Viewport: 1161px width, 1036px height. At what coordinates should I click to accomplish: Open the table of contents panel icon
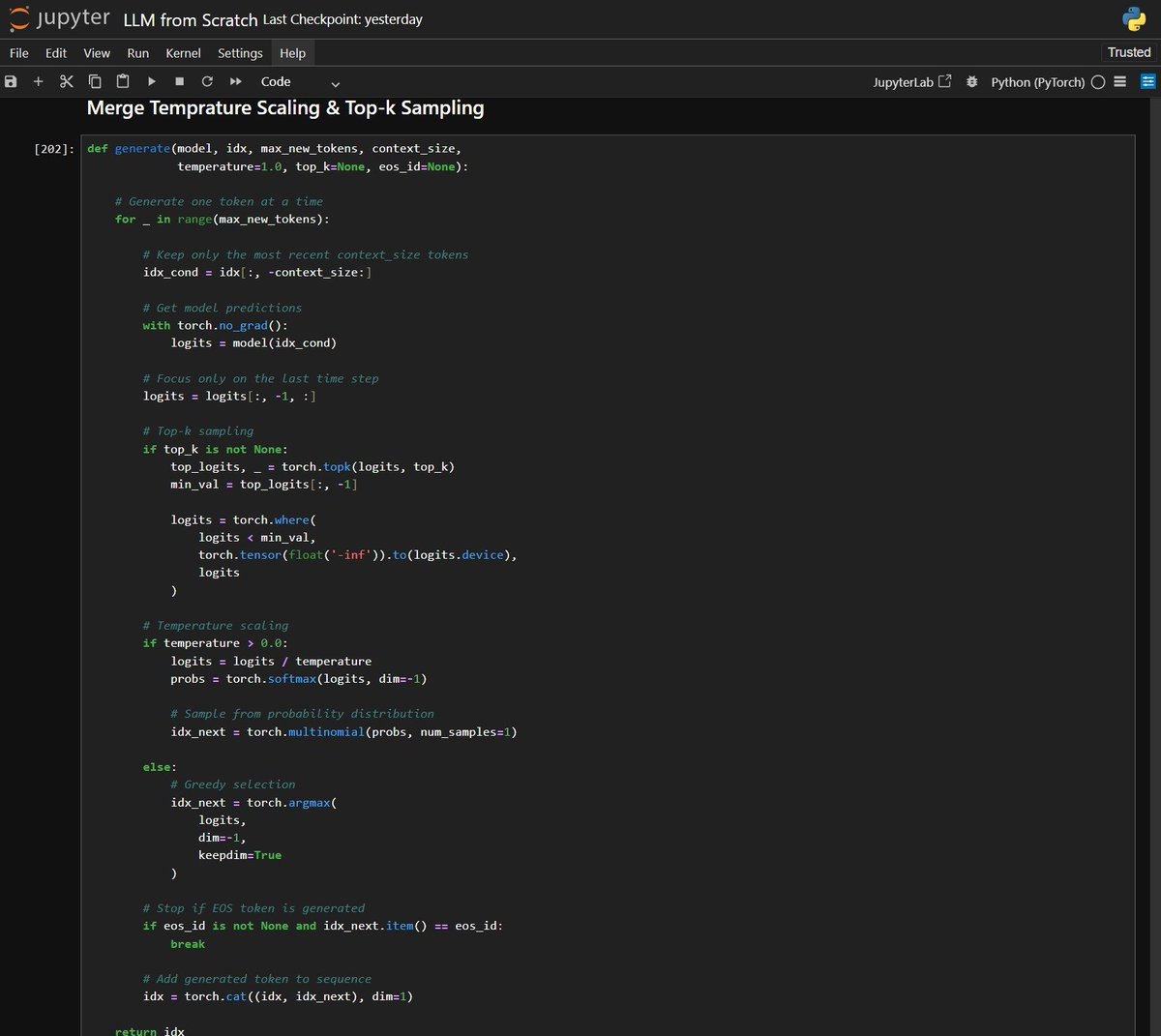click(x=1120, y=82)
